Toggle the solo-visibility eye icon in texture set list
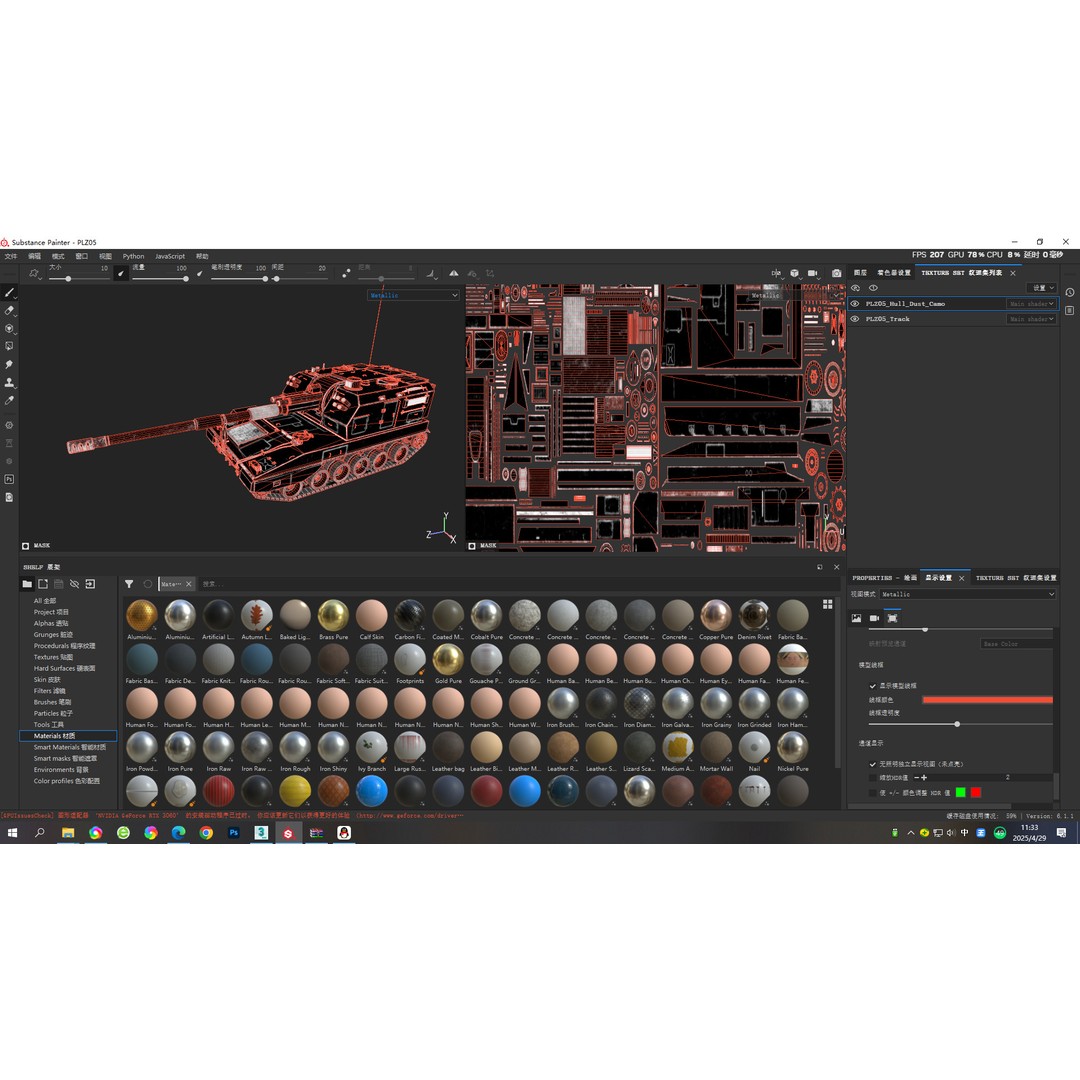Image resolution: width=1080 pixels, height=1080 pixels. coord(873,288)
